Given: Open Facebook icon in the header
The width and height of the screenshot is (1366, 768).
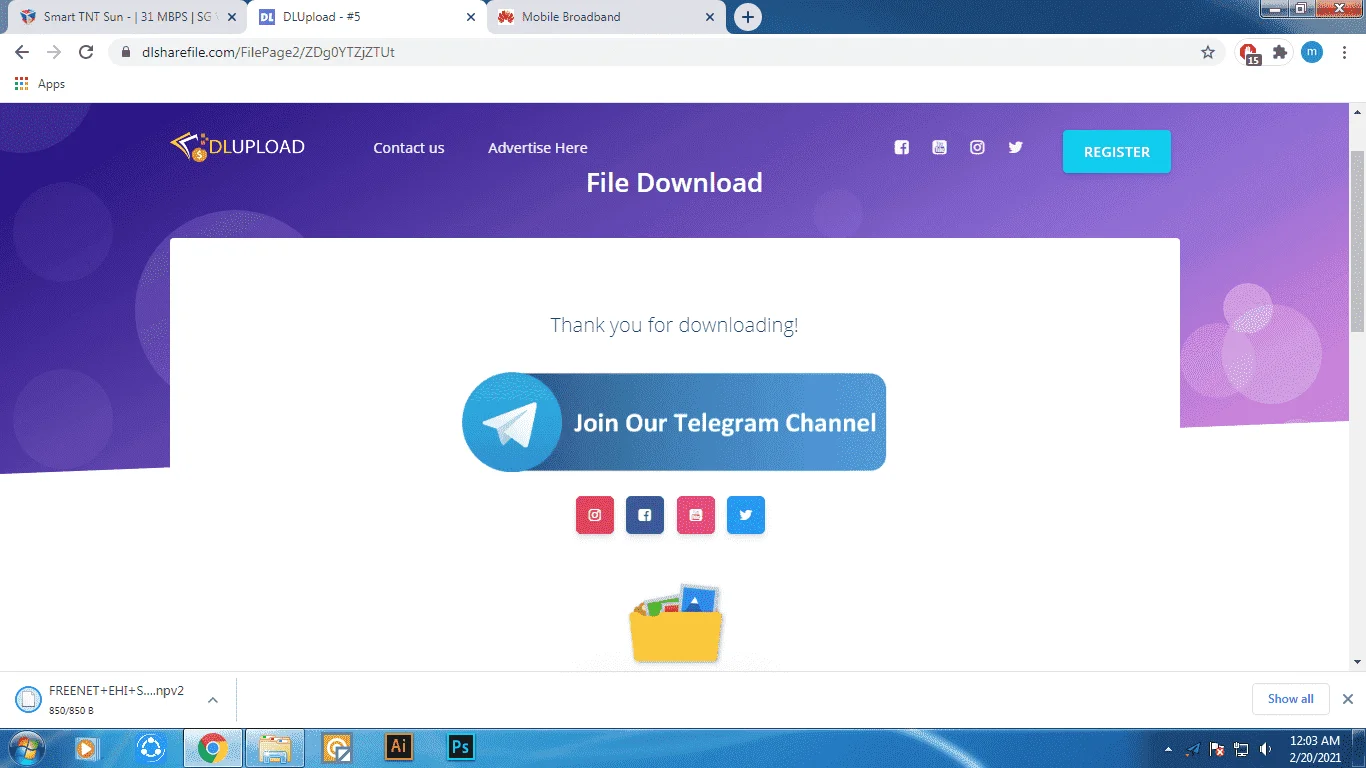Looking at the screenshot, I should point(901,147).
